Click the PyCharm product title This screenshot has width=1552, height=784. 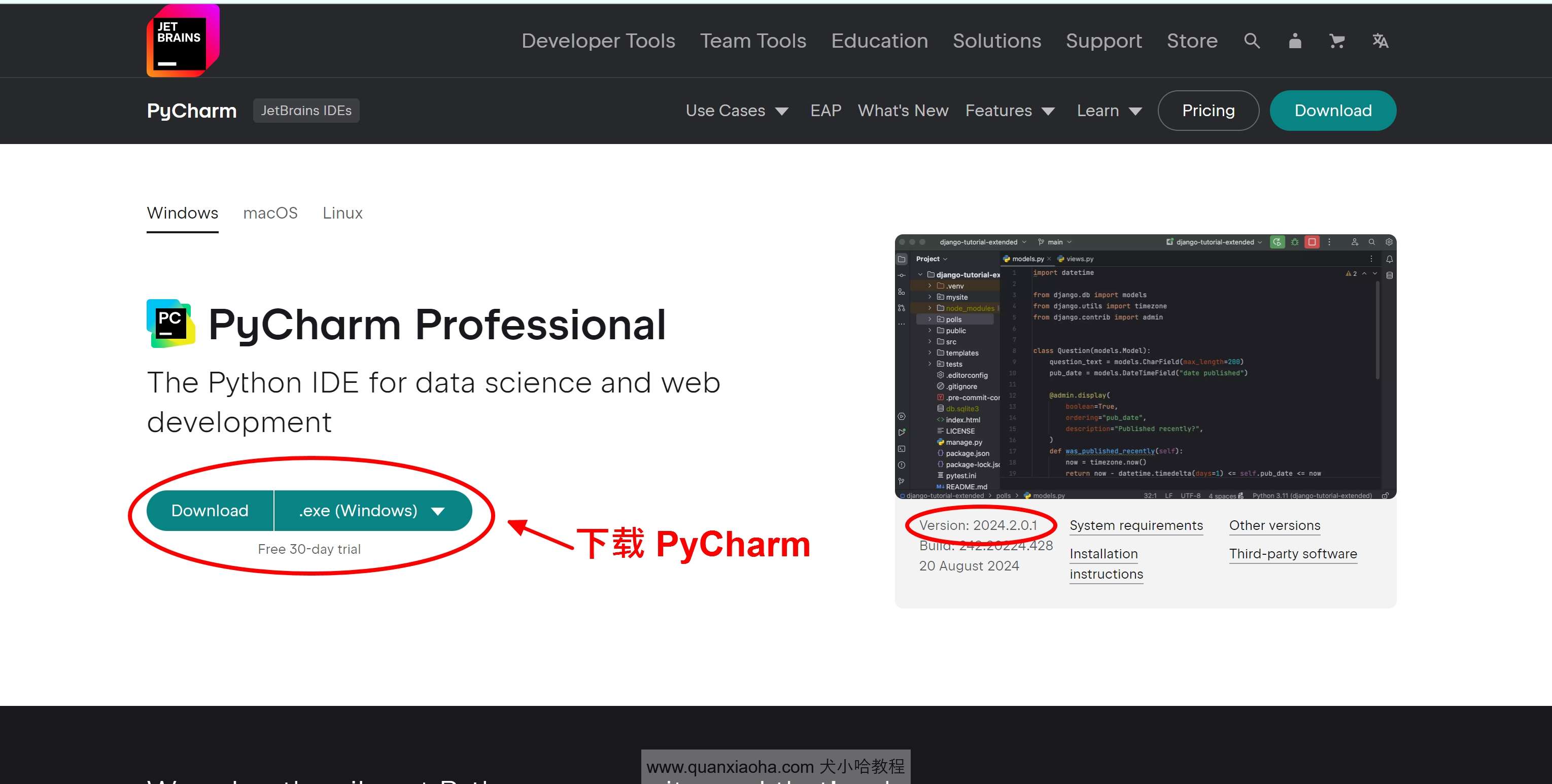(x=192, y=111)
